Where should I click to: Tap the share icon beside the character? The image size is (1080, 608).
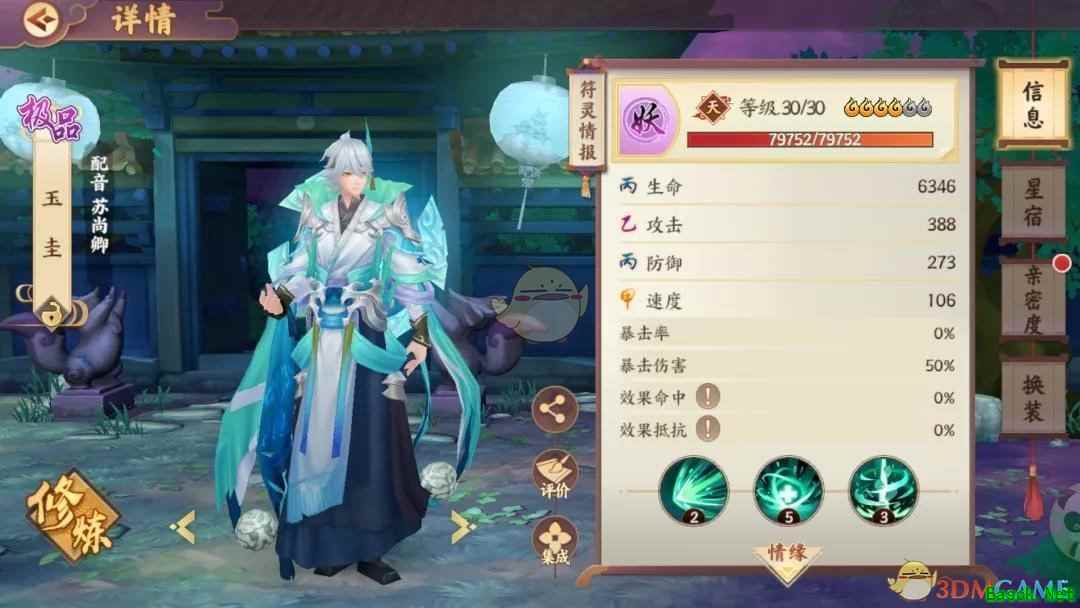point(555,410)
